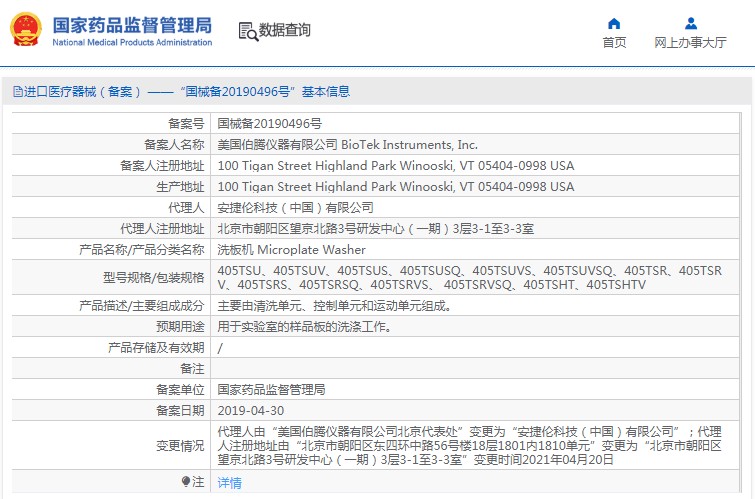Screen dimensions: 755x499
Task: Select the 备案人注册地址 label
Action: point(162,166)
